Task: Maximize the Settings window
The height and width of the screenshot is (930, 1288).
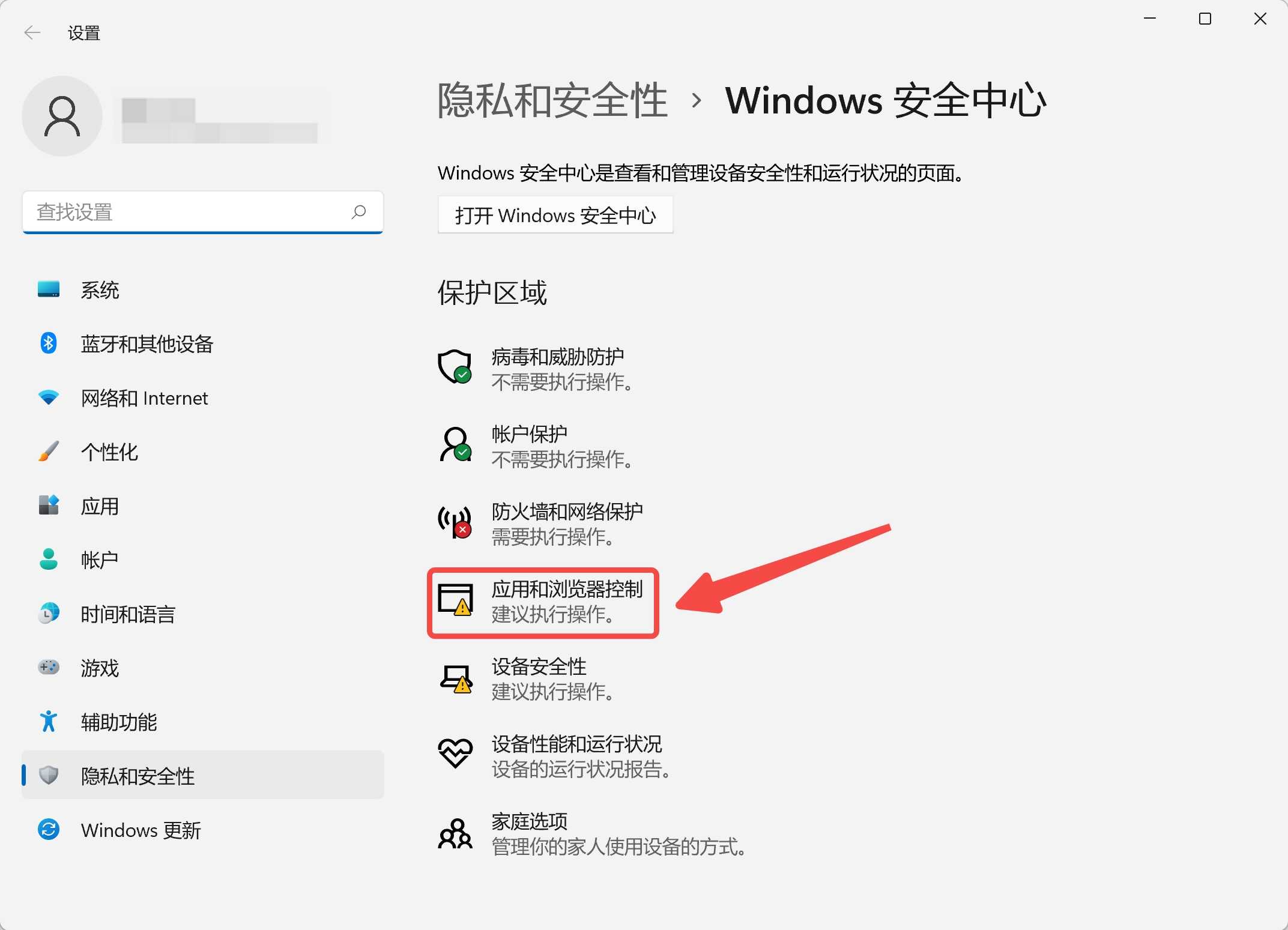Action: pos(1205,19)
